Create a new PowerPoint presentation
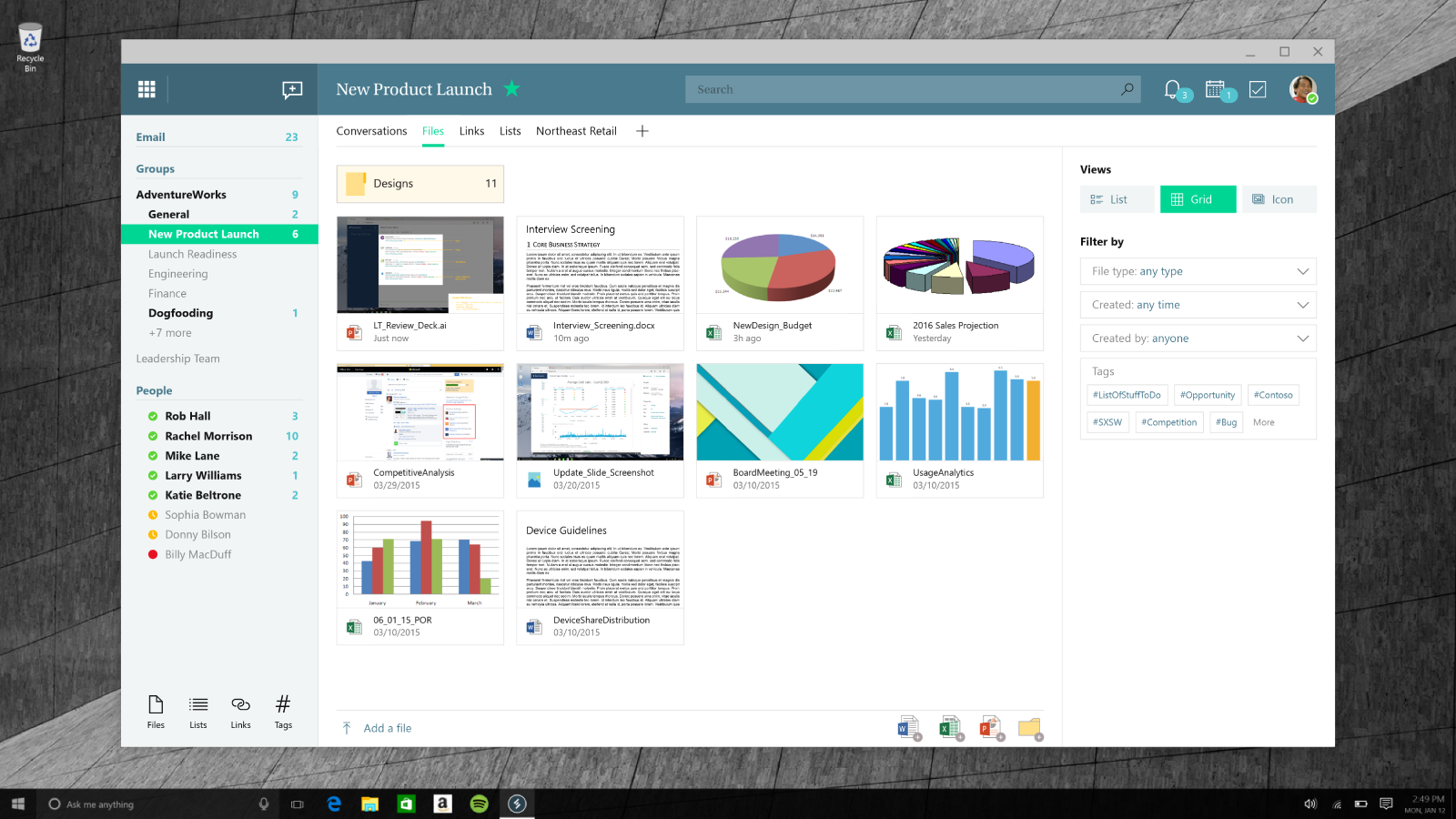This screenshot has width=1456, height=819. coord(989,727)
